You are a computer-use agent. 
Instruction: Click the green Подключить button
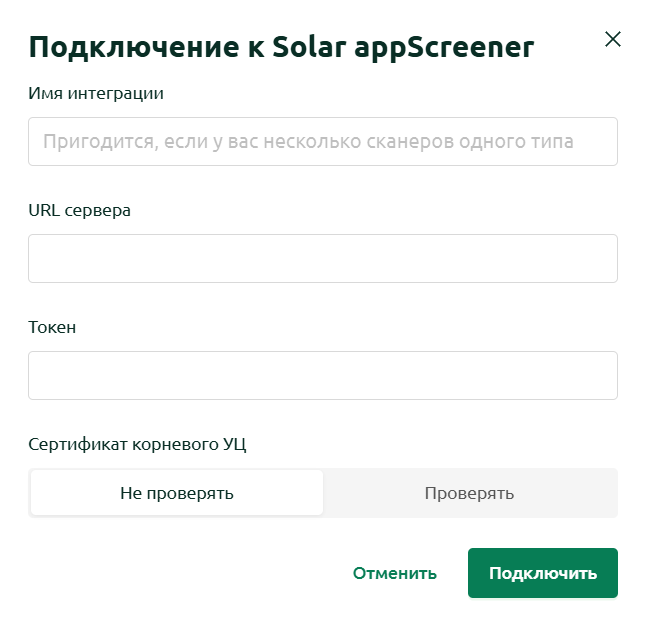(543, 573)
